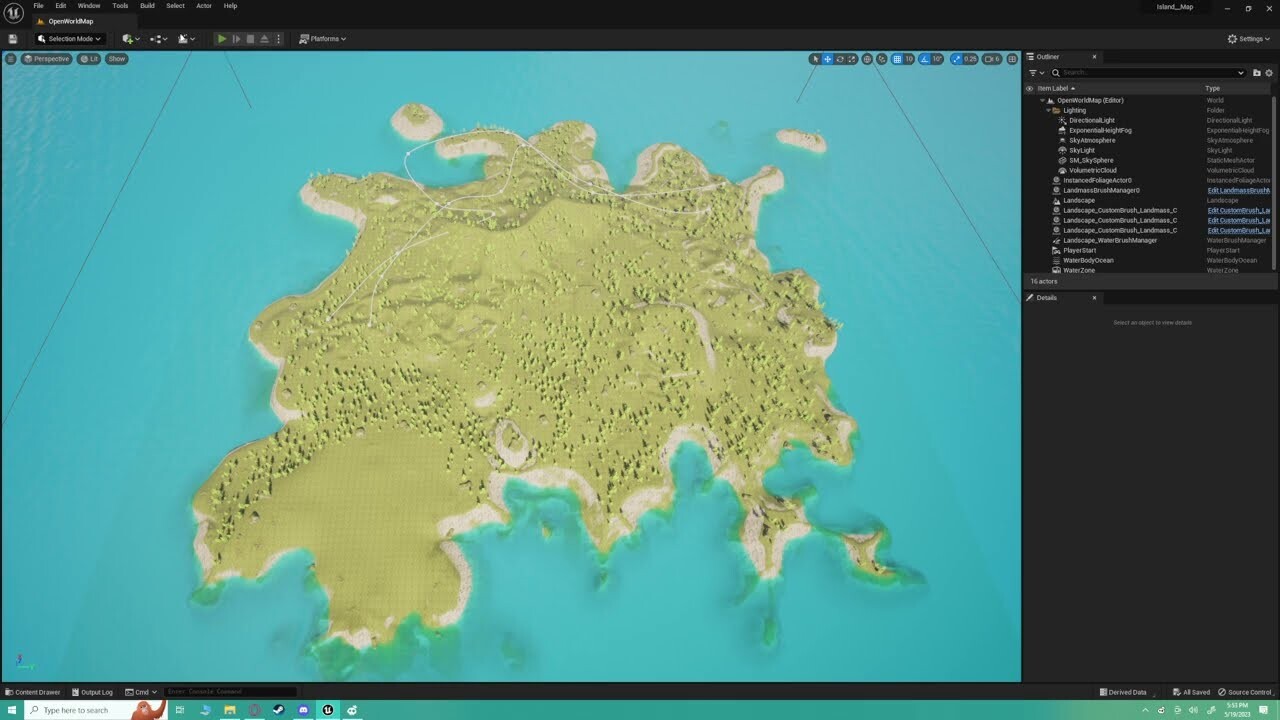Open the Content Drawer
1280x720 pixels.
click(33, 691)
